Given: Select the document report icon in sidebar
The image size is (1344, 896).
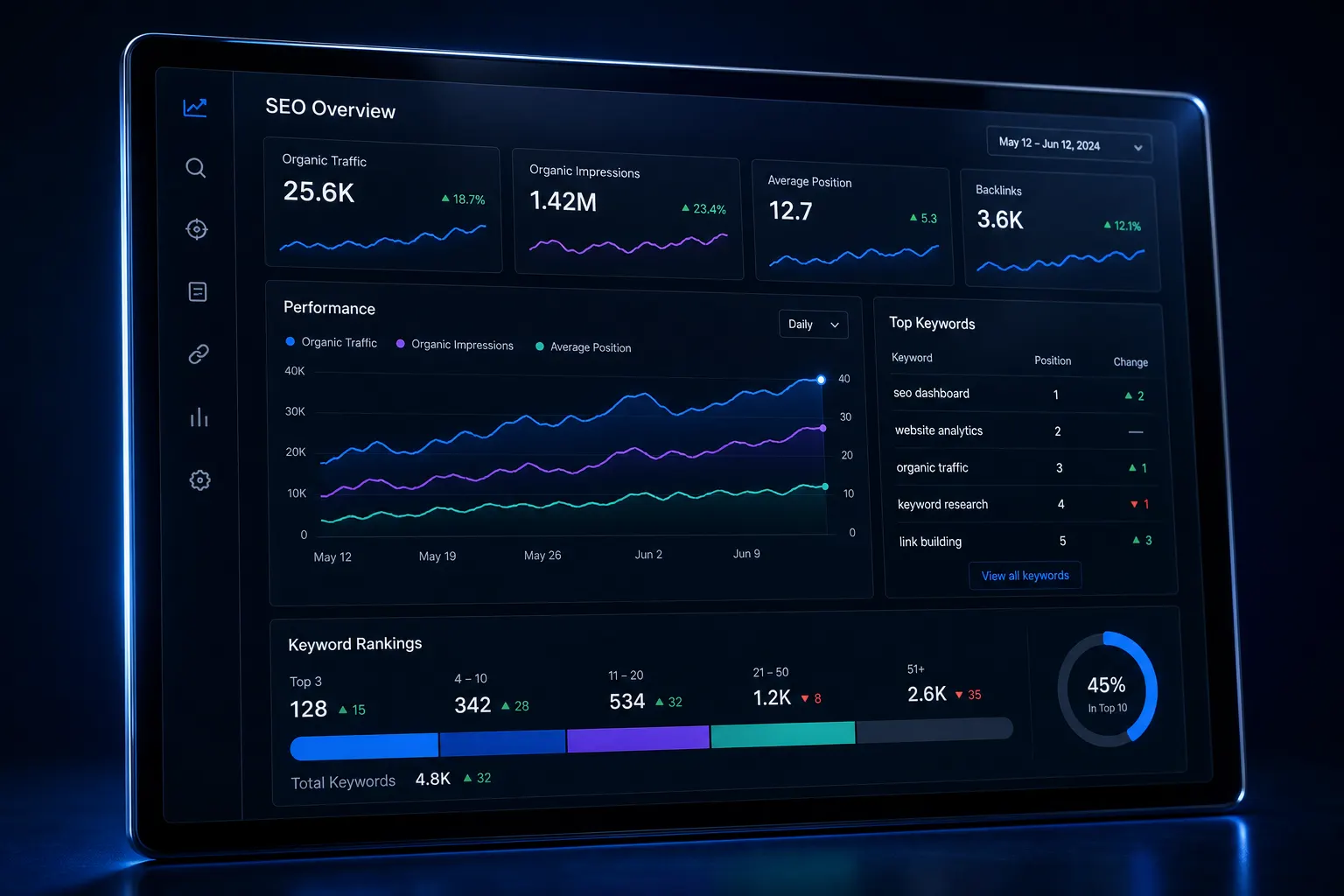Looking at the screenshot, I should click(198, 291).
